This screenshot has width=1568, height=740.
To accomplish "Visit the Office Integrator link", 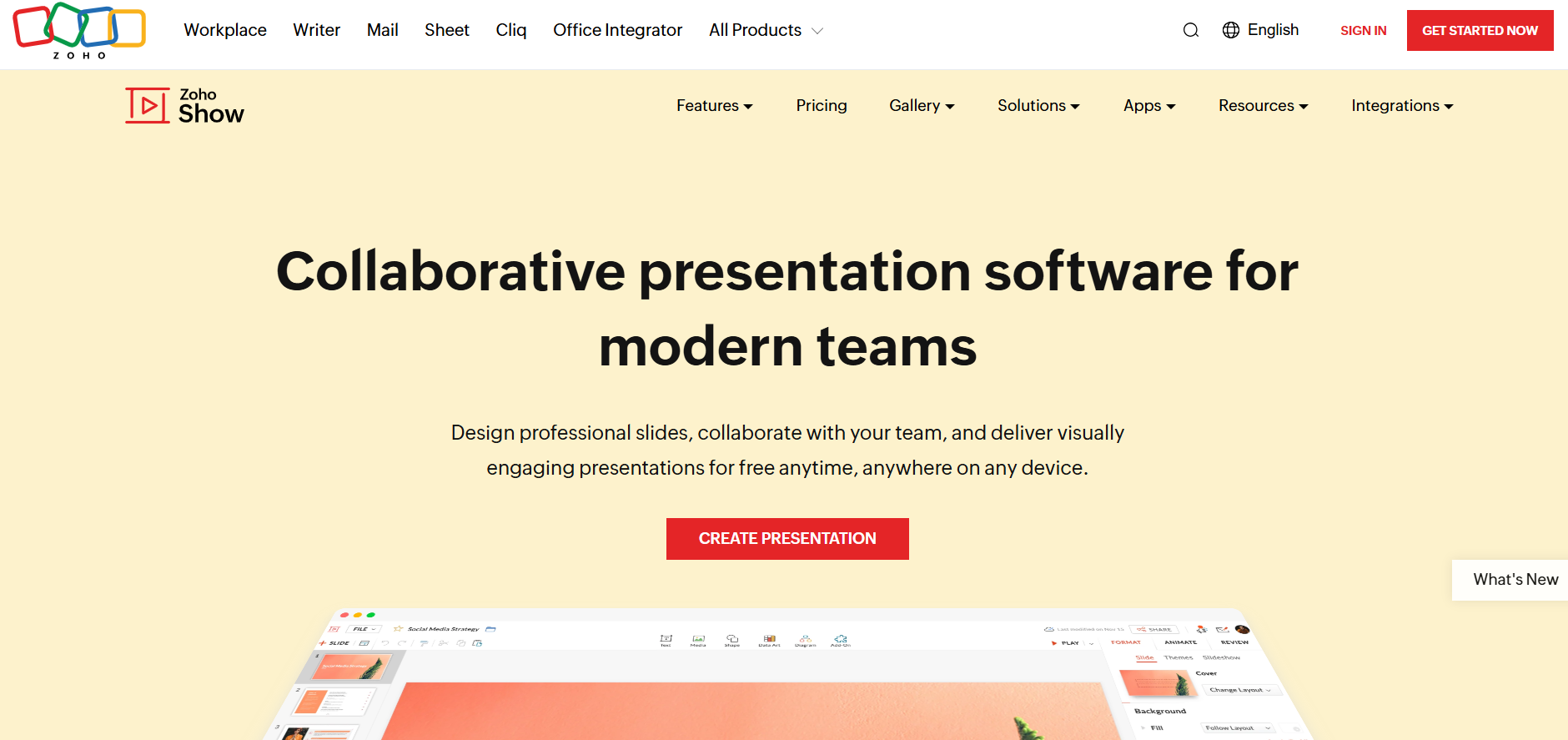I will [618, 30].
